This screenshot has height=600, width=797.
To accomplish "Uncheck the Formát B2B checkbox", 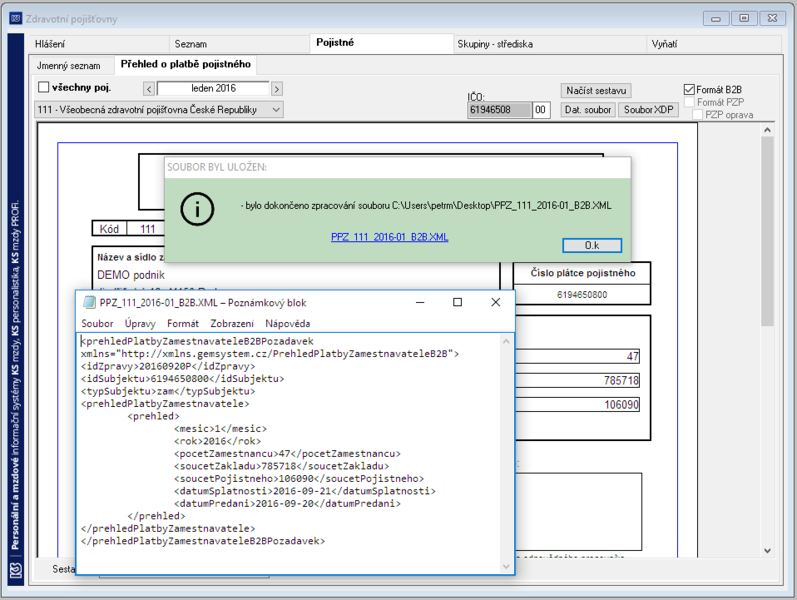I will pos(689,89).
